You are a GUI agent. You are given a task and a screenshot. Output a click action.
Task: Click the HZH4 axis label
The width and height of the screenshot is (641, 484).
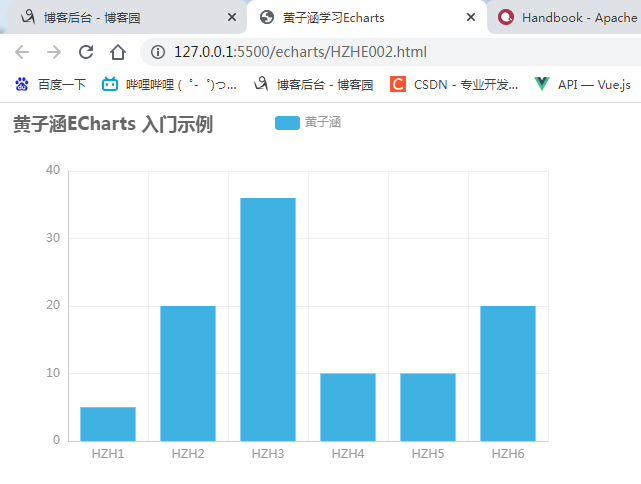coord(348,454)
